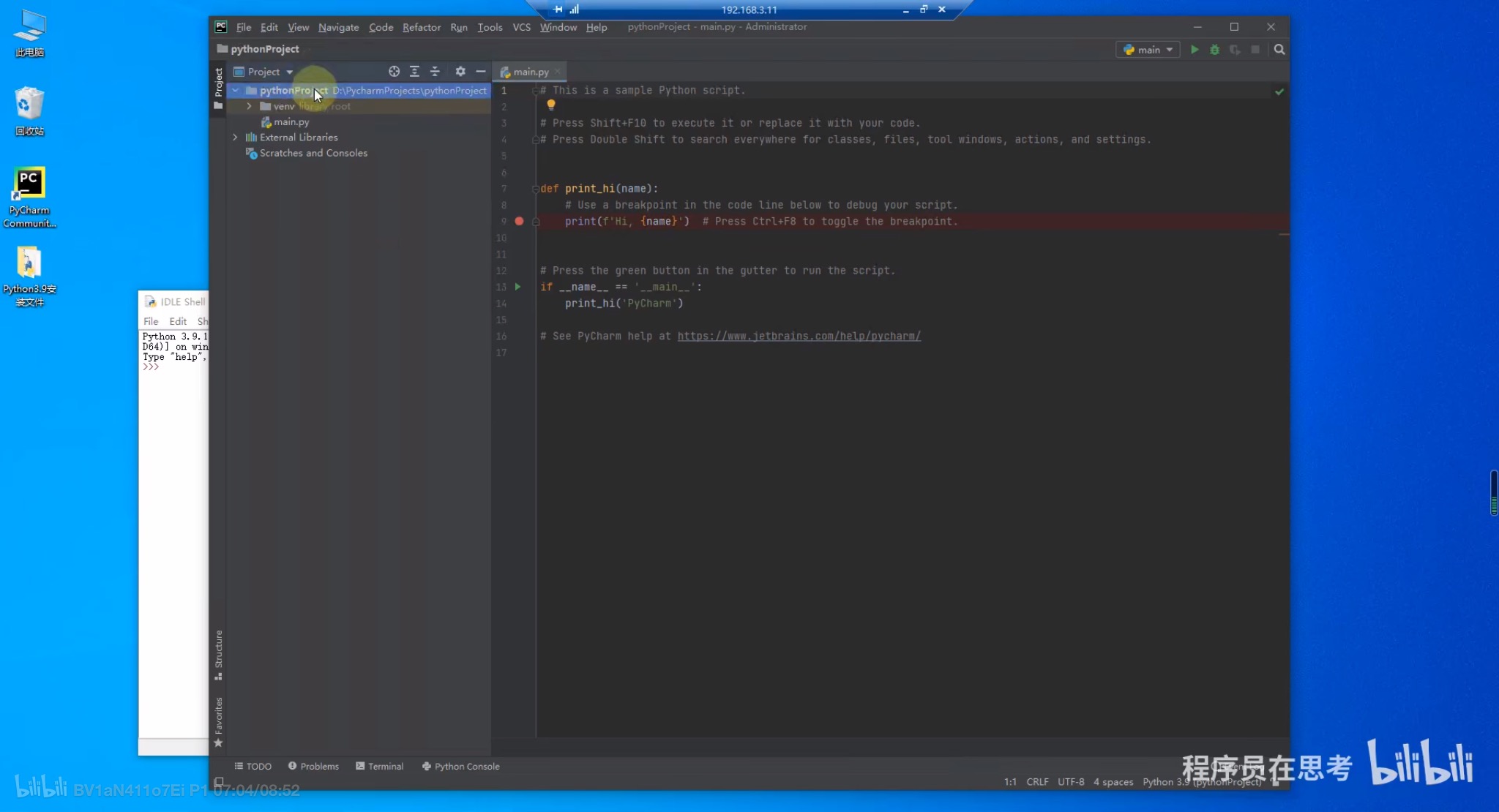Click the Stop process square icon
The image size is (1499, 812).
(1255, 50)
